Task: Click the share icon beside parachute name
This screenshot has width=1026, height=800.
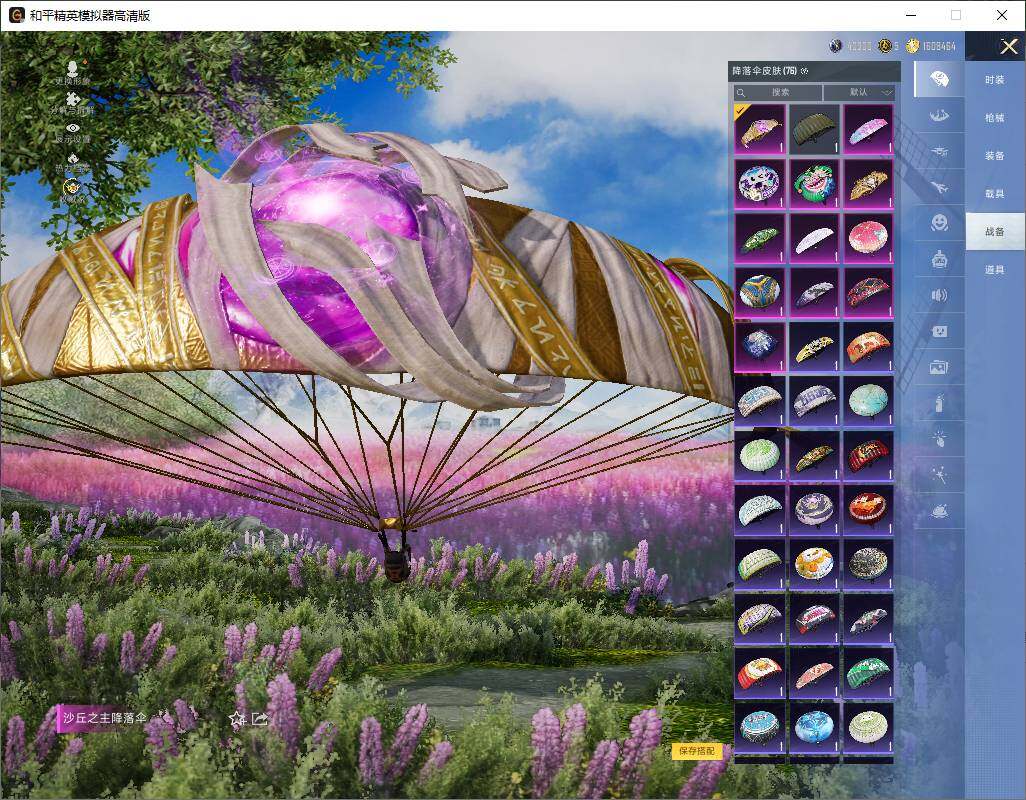Action: click(260, 719)
